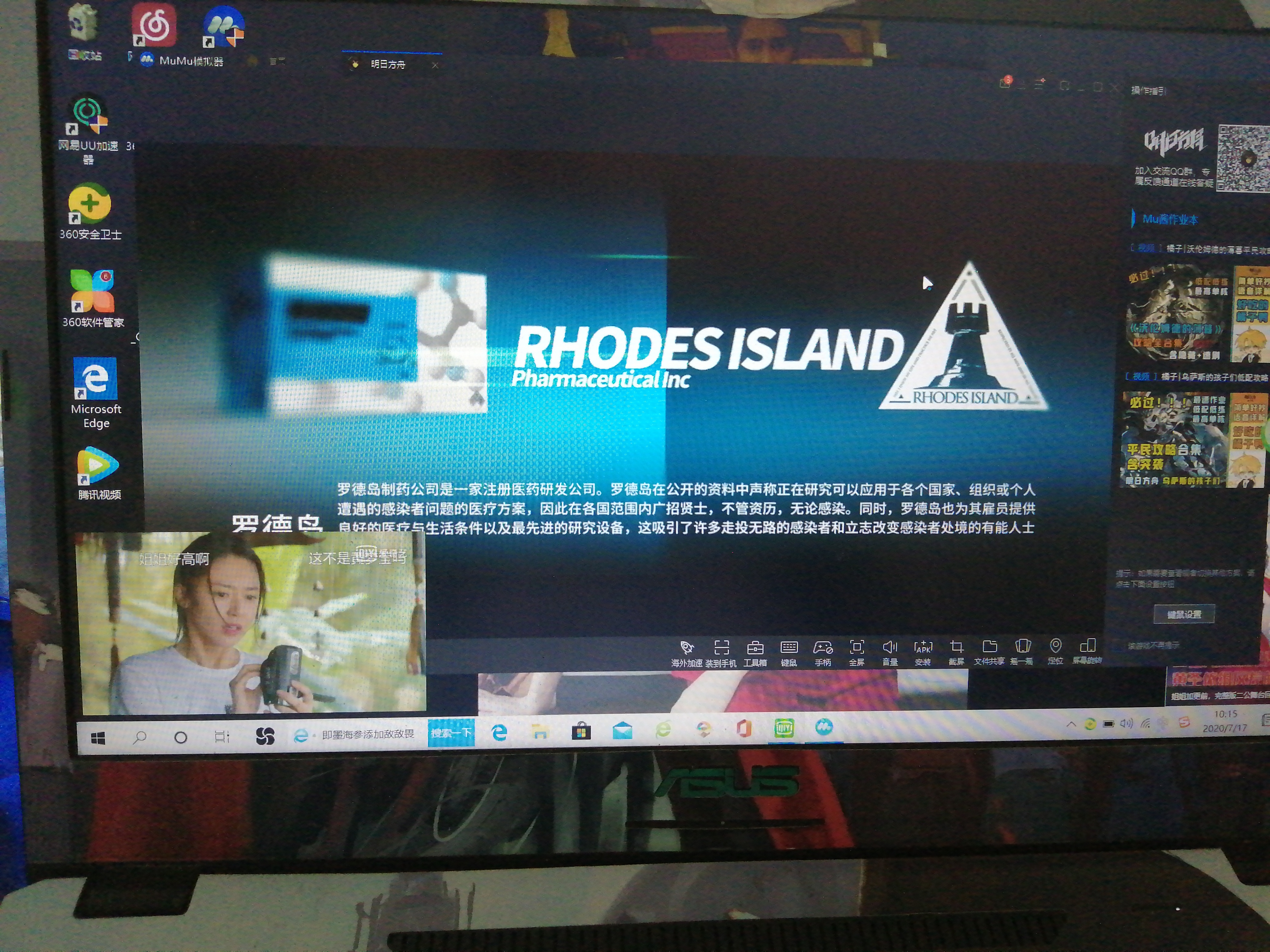This screenshot has width=1270, height=952.
Task: Open the 橘子|沃伦姆德的薄暮 video link
Action: click(x=1200, y=249)
